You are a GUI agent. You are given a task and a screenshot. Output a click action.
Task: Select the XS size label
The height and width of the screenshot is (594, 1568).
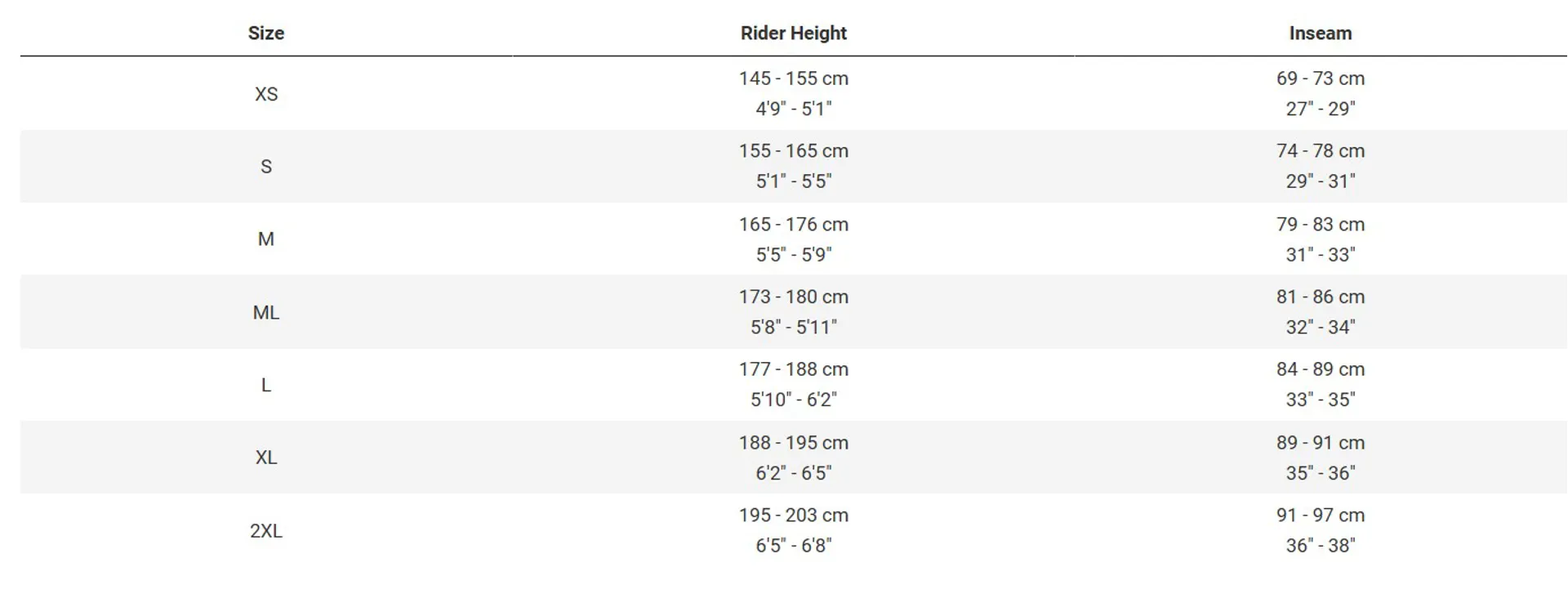click(x=266, y=94)
